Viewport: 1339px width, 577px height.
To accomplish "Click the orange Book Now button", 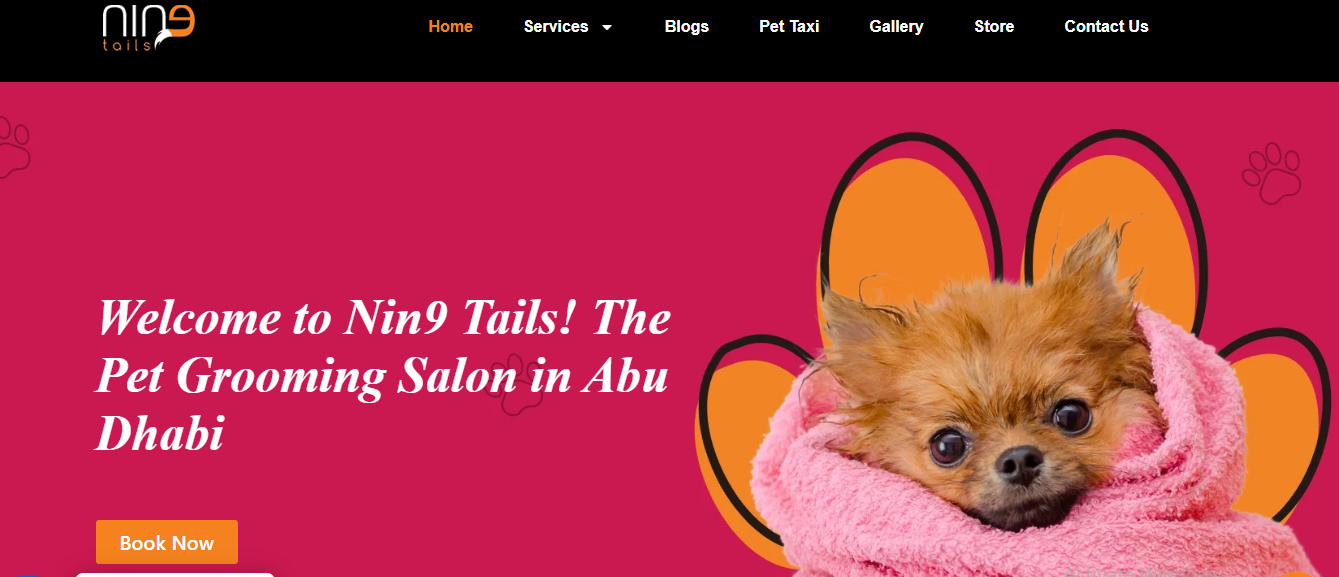I will click(x=167, y=542).
